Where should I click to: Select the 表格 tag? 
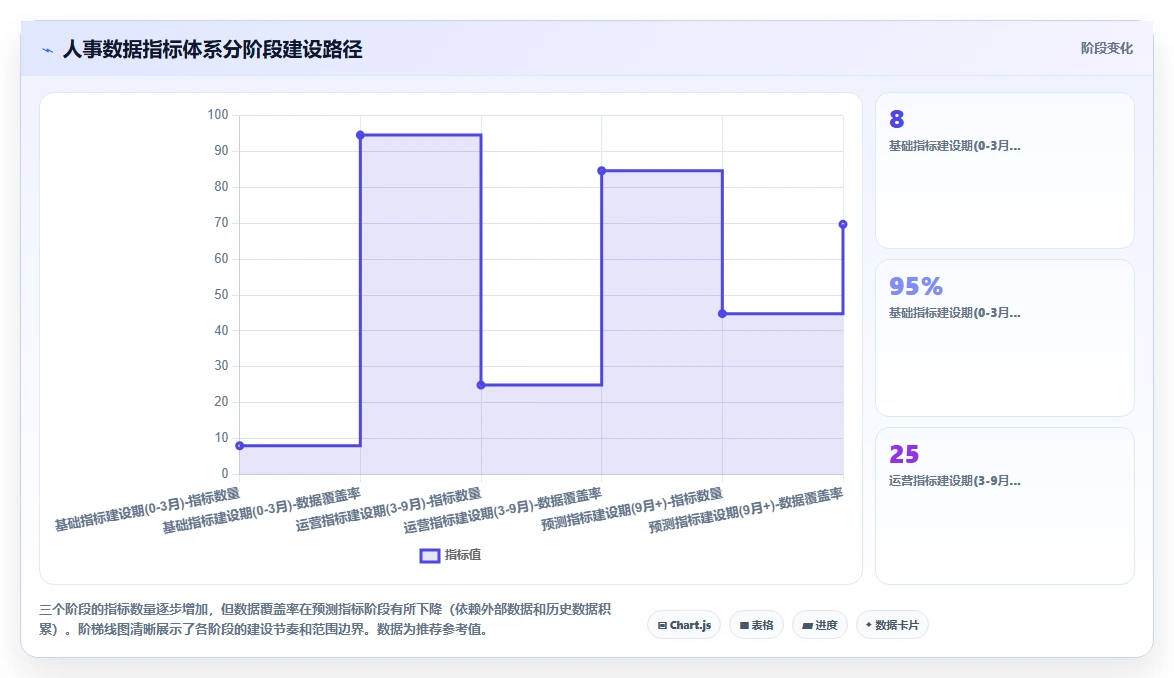click(x=756, y=625)
